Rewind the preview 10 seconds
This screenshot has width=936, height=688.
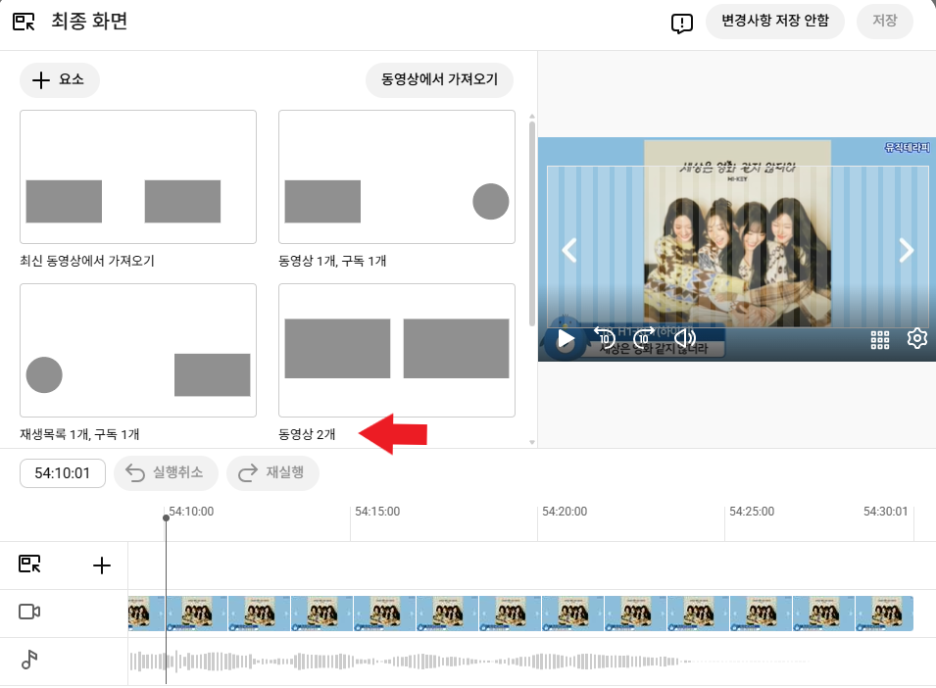click(x=604, y=338)
